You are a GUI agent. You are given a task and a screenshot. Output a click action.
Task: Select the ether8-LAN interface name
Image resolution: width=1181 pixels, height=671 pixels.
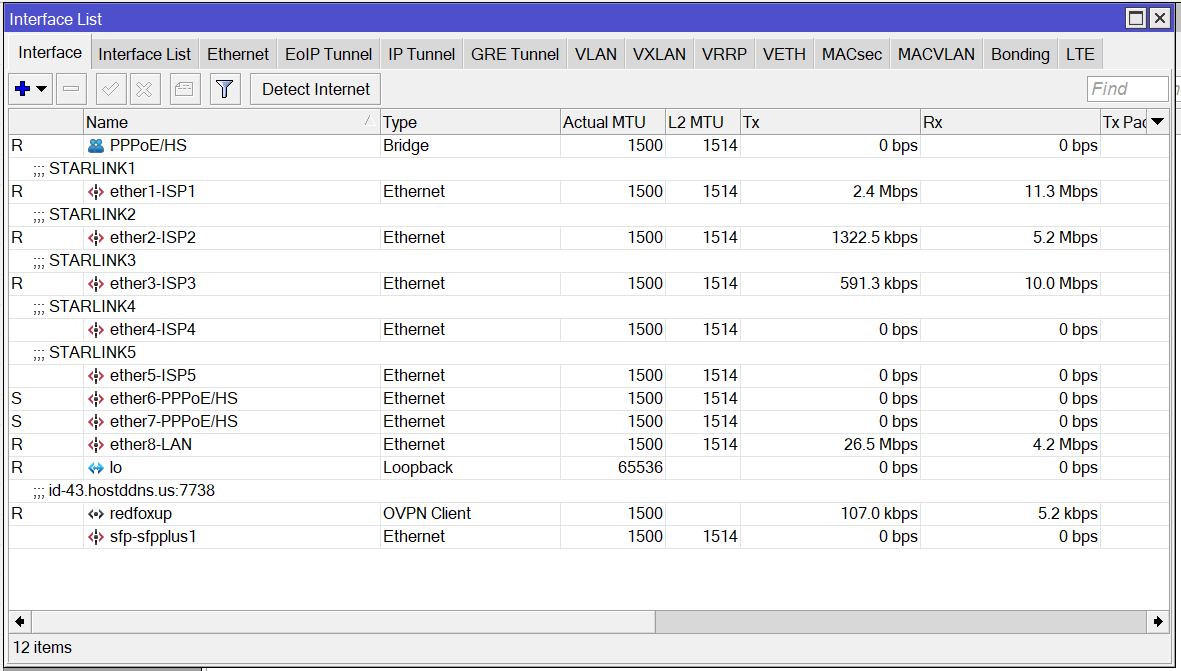151,444
